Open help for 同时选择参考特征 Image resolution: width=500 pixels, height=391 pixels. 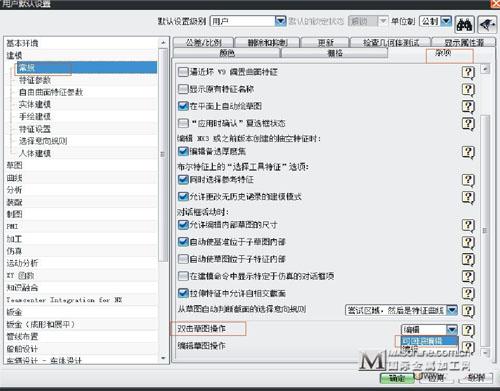[468, 180]
